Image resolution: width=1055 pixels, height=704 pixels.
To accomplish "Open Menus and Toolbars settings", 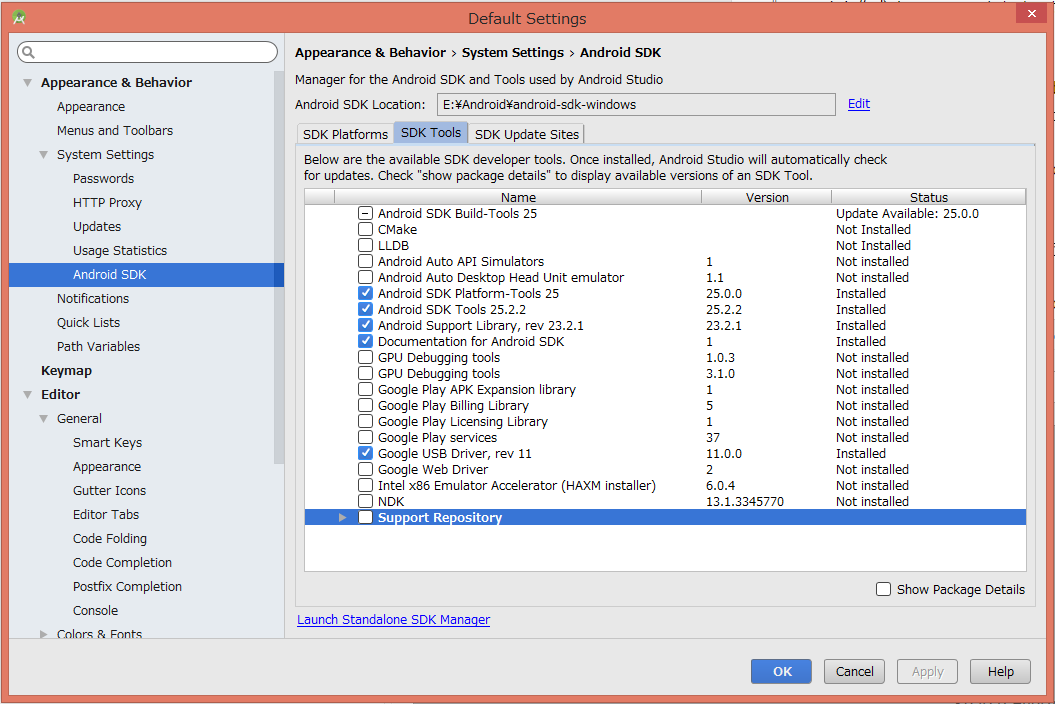I will point(115,131).
